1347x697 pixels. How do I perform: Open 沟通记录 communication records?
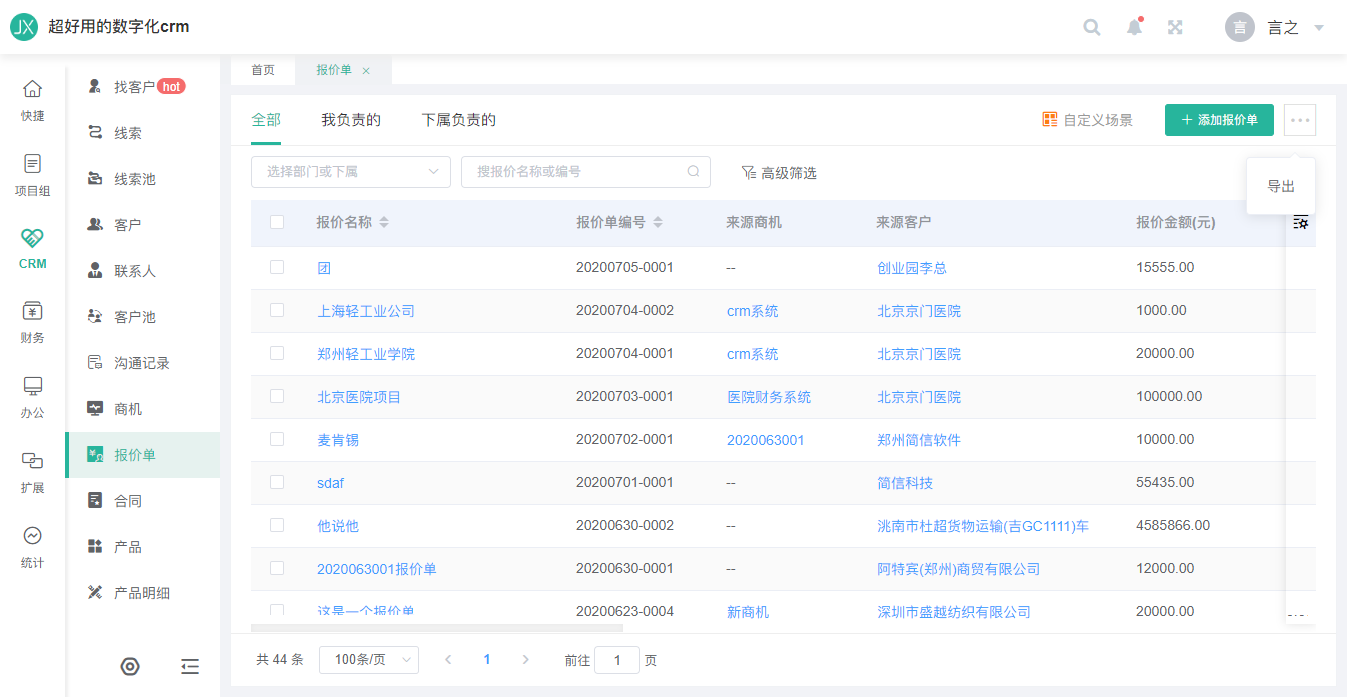pos(143,363)
